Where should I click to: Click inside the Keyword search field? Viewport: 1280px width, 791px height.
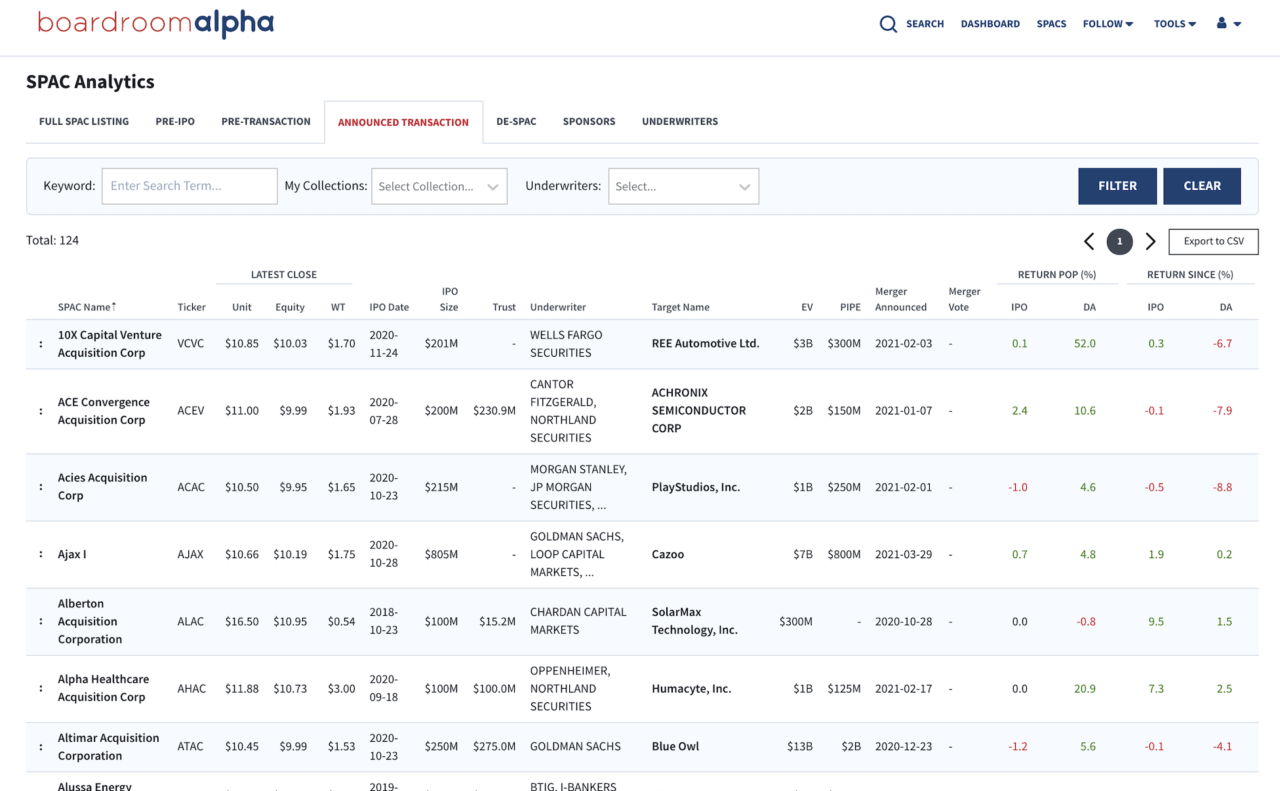pos(189,186)
